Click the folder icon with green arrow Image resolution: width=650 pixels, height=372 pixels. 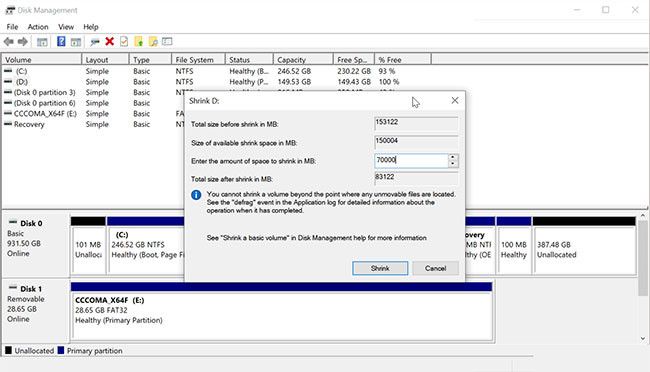pos(138,41)
